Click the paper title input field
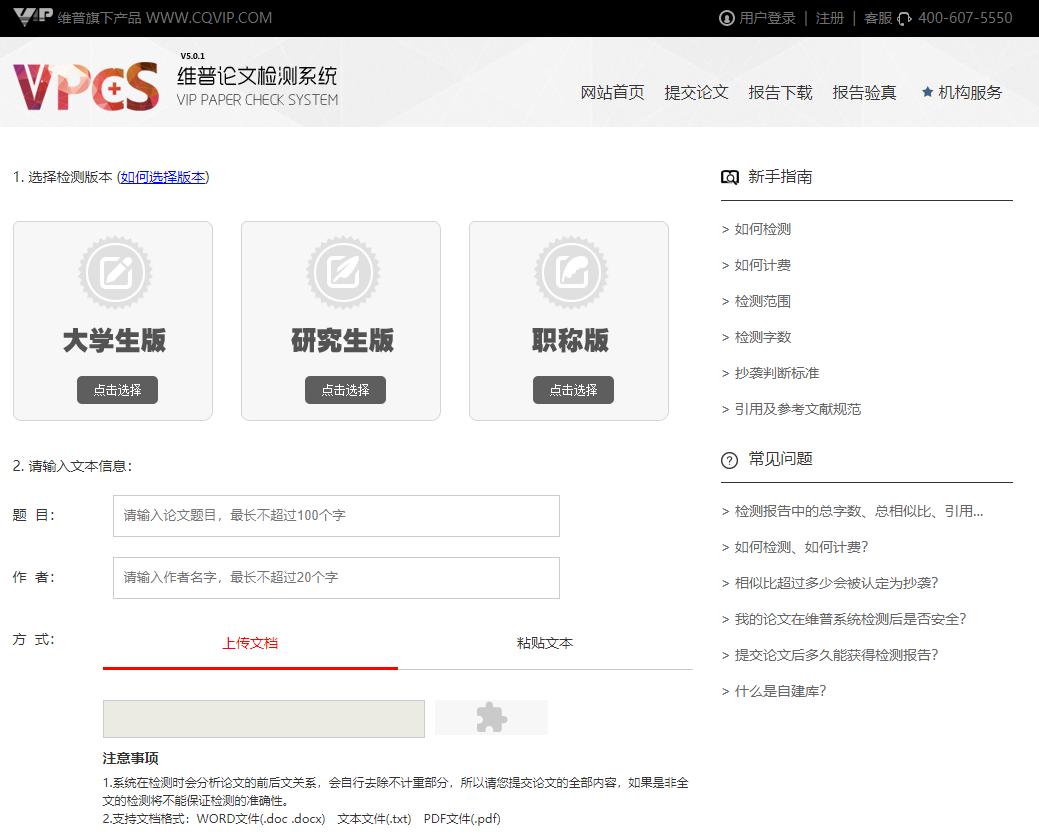 [335, 515]
